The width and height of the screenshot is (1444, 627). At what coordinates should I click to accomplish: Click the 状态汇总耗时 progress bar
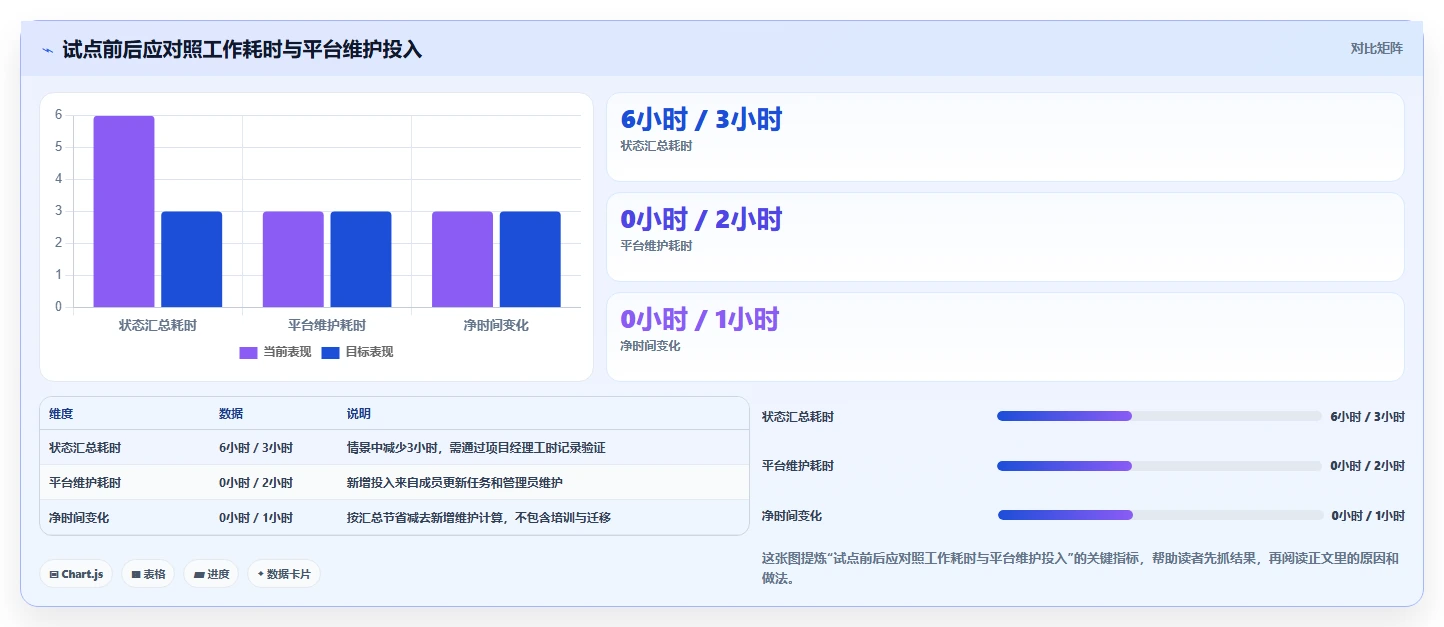[1159, 416]
